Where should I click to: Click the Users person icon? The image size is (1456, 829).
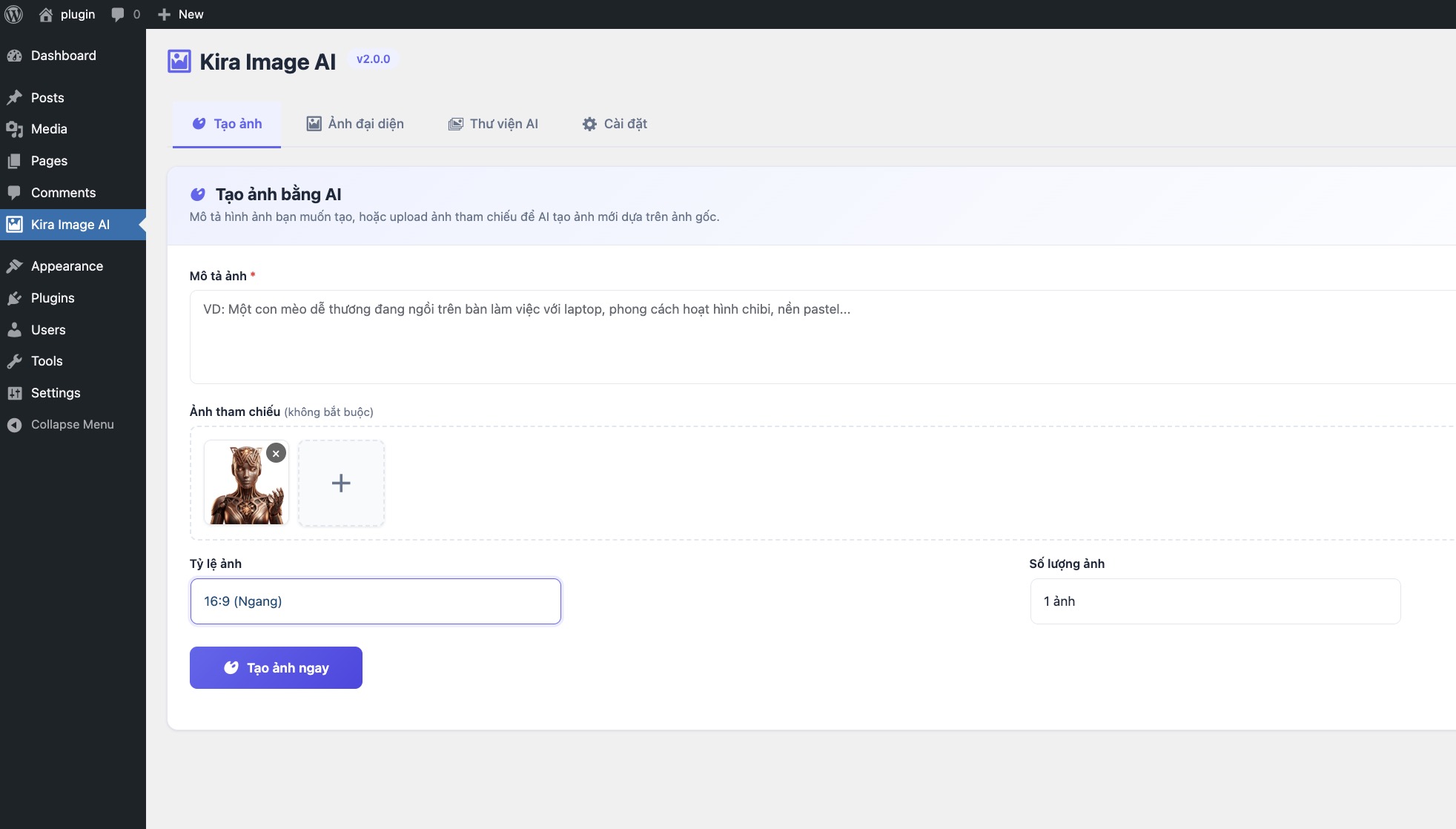click(14, 330)
